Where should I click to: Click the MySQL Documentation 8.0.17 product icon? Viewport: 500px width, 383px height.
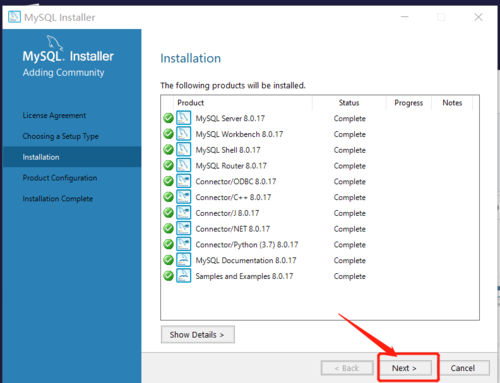183,260
